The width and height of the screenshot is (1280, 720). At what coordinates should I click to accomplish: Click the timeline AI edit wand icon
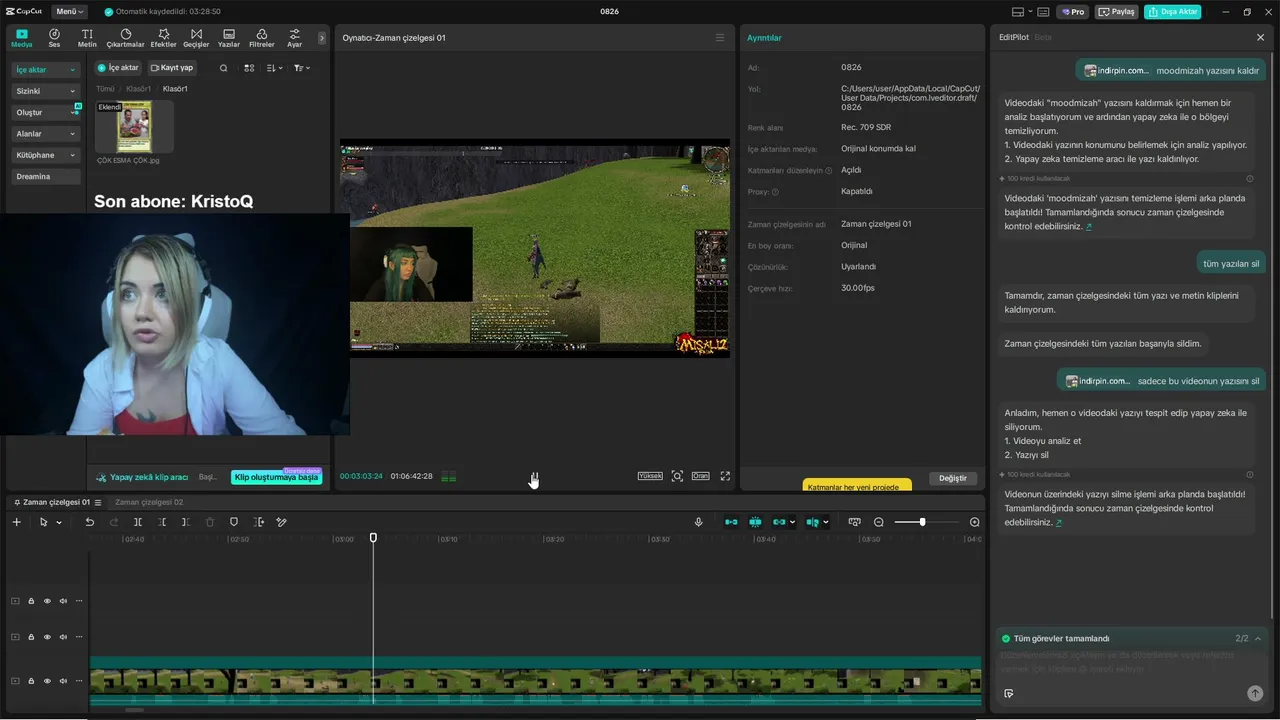[282, 522]
